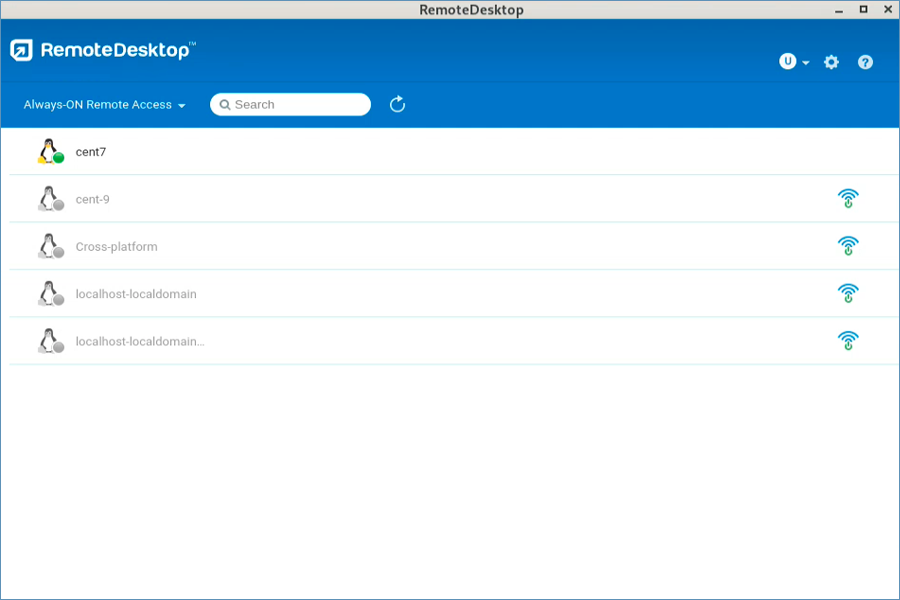Click the Cross-platform Linux penguin icon
Viewport: 900px width, 600px height.
[x=50, y=246]
